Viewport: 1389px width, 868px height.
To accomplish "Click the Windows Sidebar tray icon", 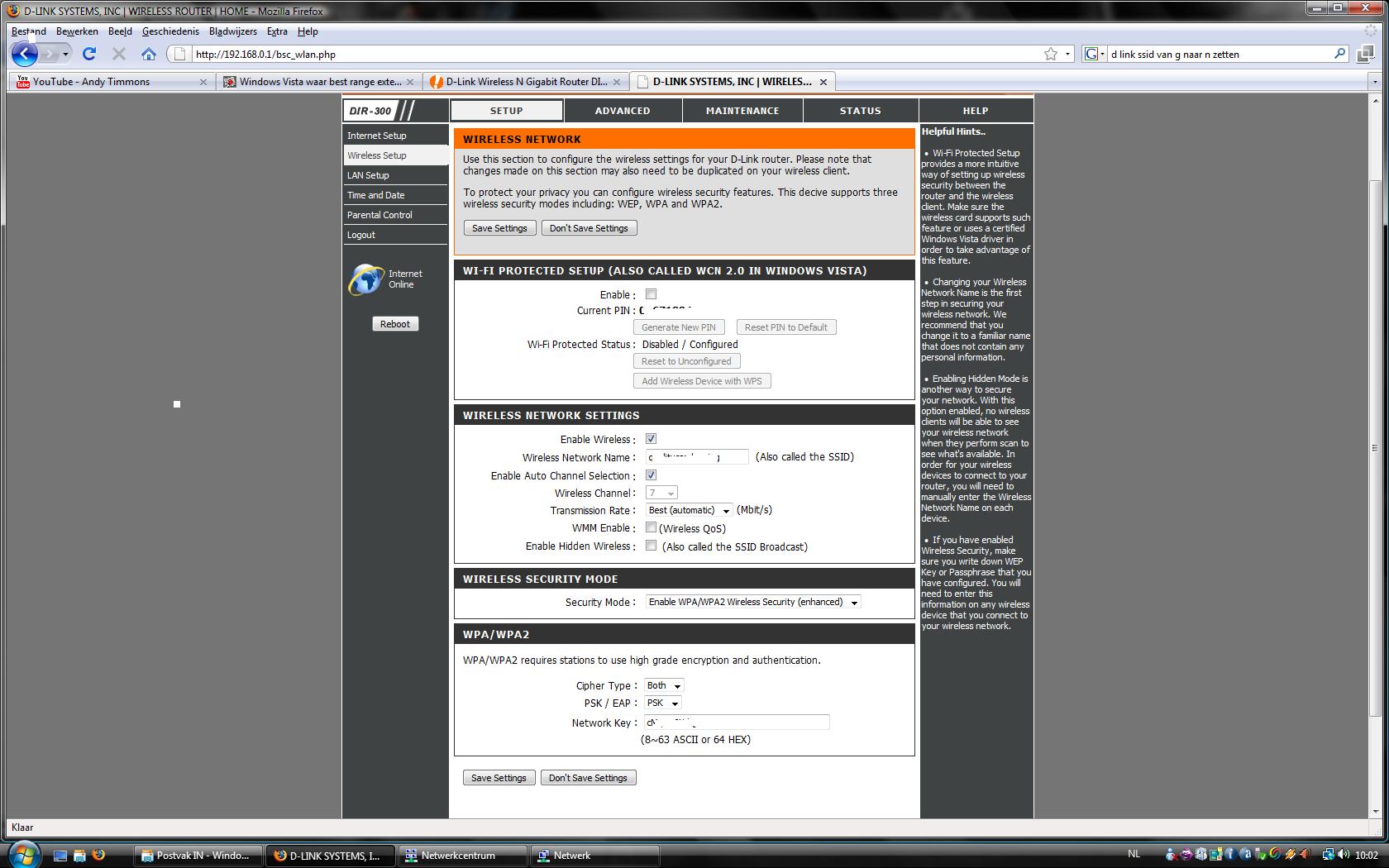I will [x=1216, y=855].
